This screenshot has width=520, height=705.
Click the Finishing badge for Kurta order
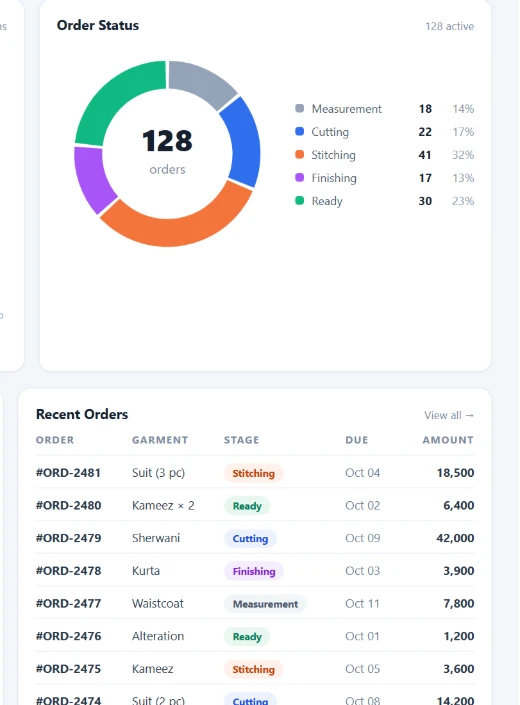tap(253, 571)
